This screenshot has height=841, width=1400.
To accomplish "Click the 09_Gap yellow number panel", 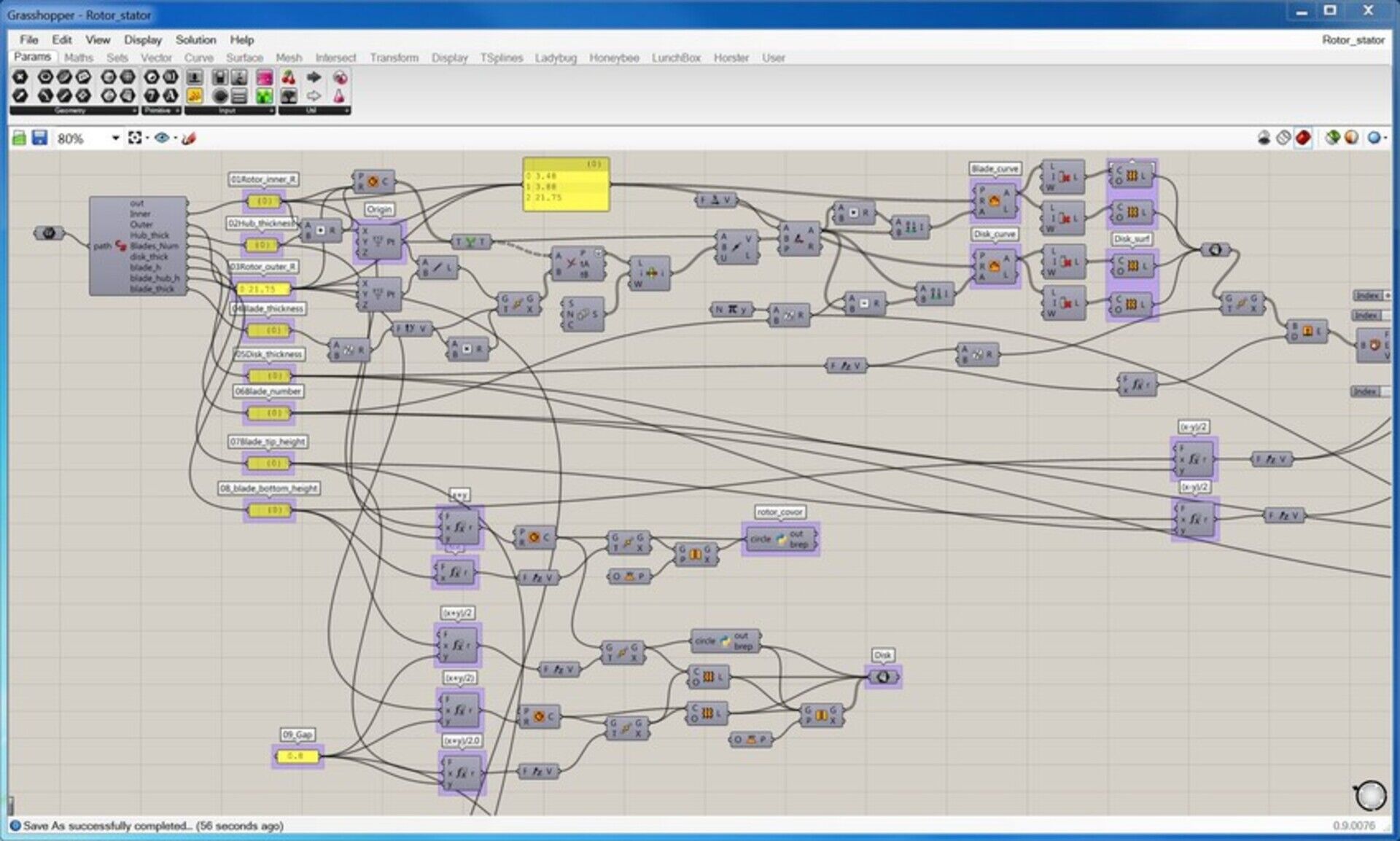I will point(297,756).
